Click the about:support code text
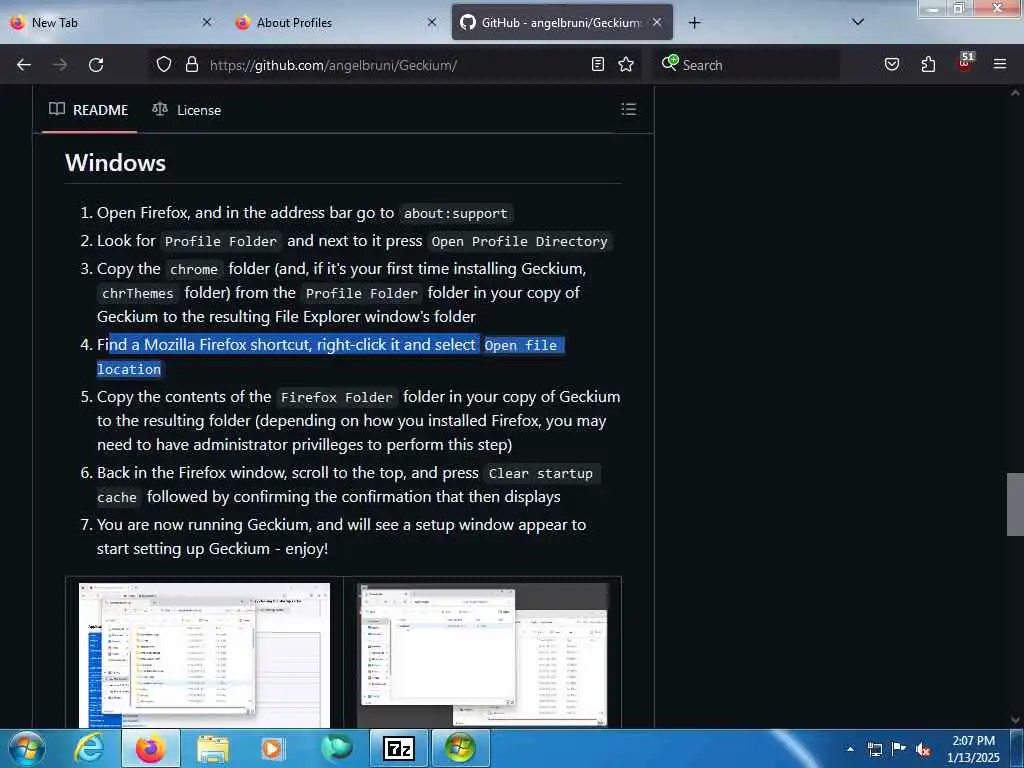 click(x=456, y=214)
